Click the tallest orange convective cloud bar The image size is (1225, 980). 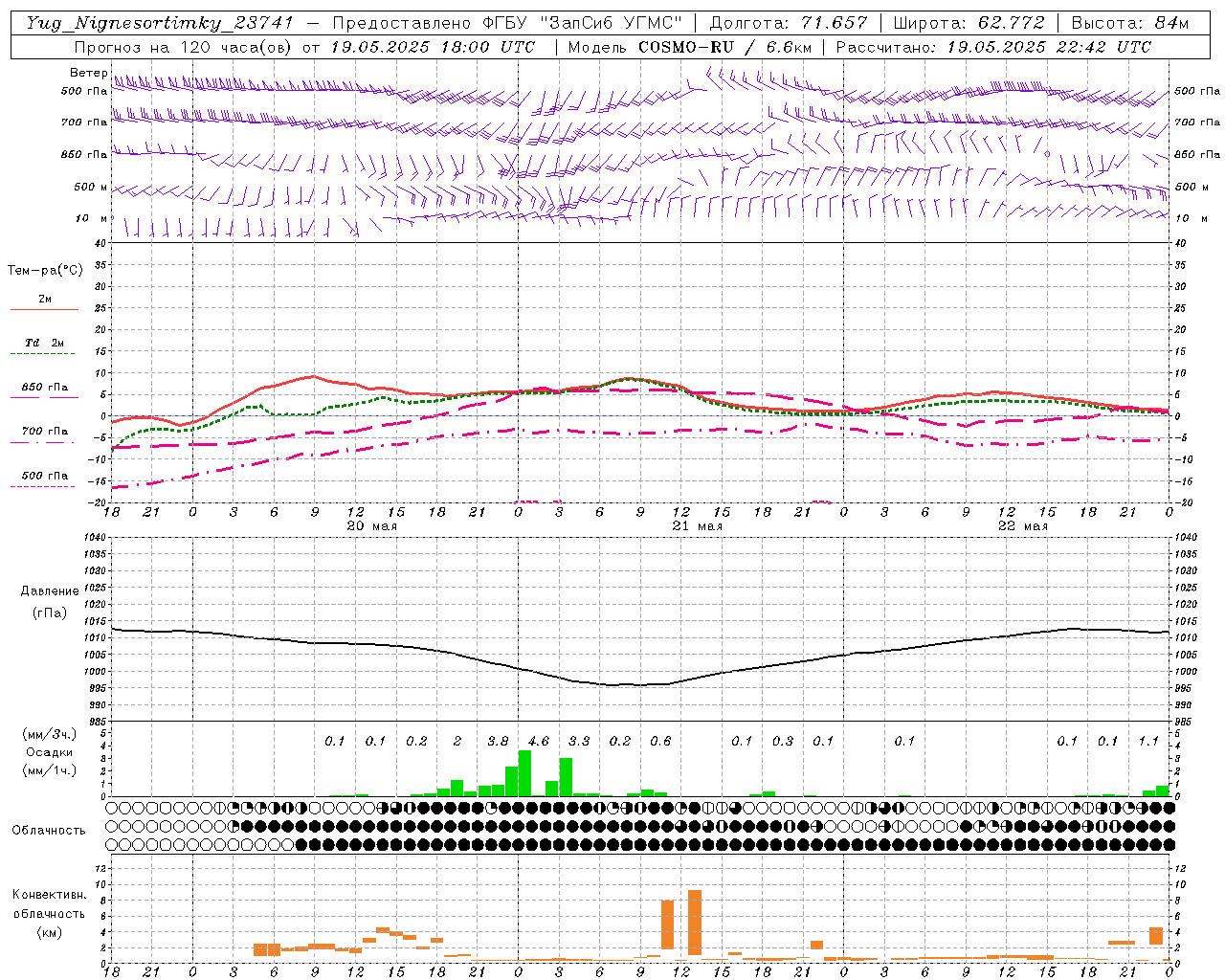point(695,923)
